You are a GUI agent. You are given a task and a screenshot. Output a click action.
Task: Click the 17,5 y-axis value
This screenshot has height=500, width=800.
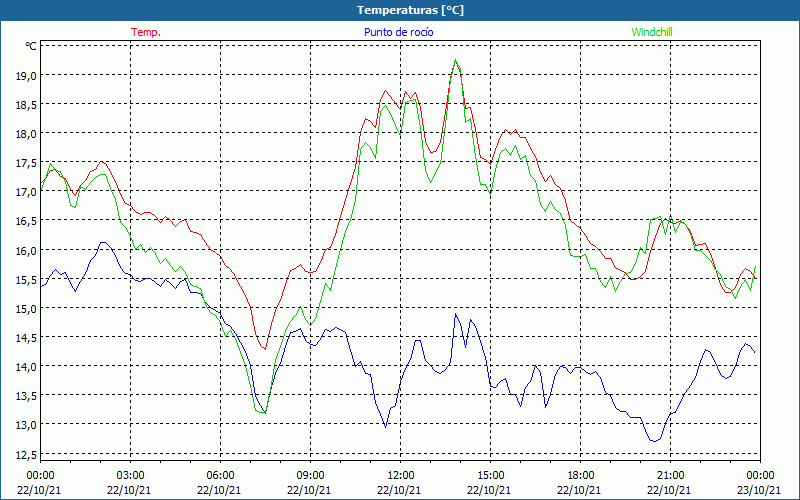tap(27, 163)
